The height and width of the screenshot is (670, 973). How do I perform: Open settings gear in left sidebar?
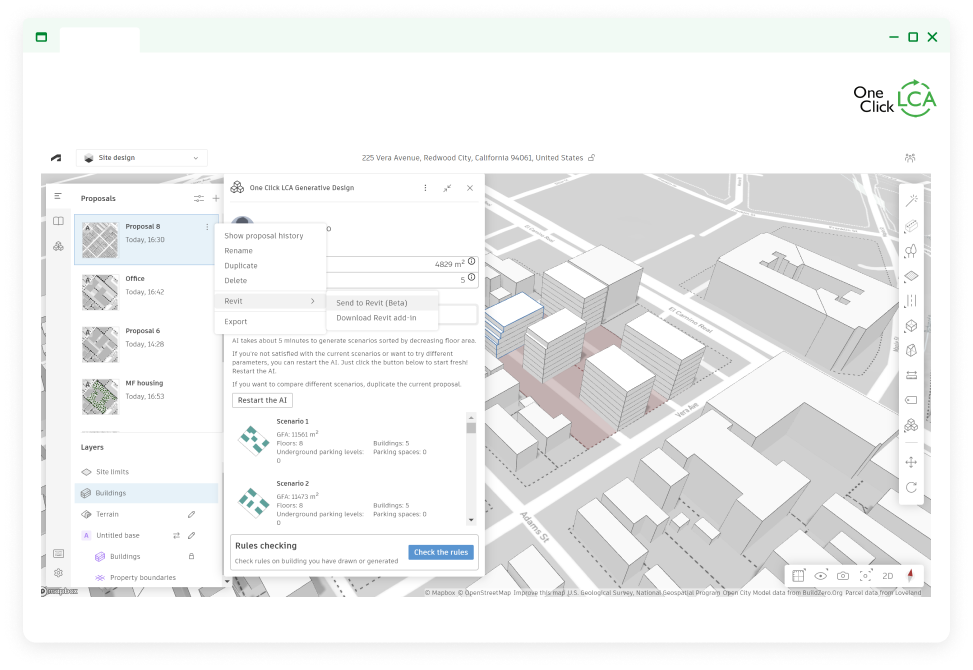tap(58, 573)
